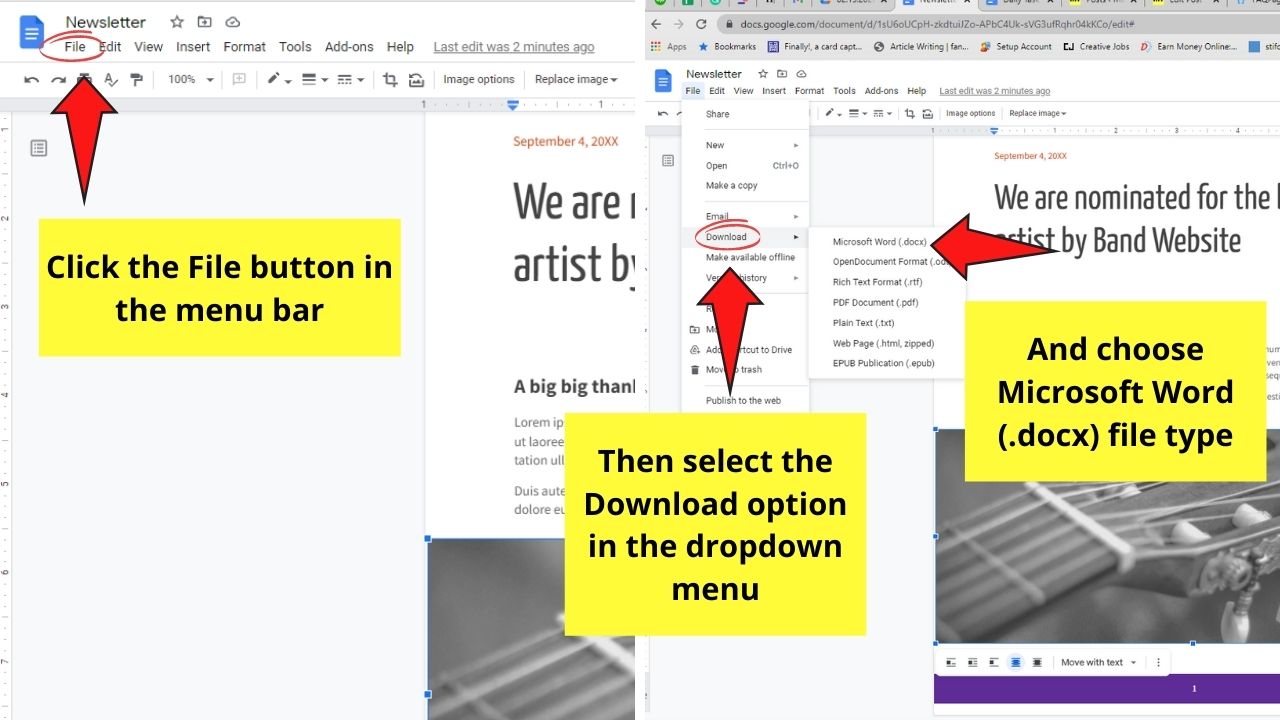Crop the selected image using the crop icon

point(389,79)
